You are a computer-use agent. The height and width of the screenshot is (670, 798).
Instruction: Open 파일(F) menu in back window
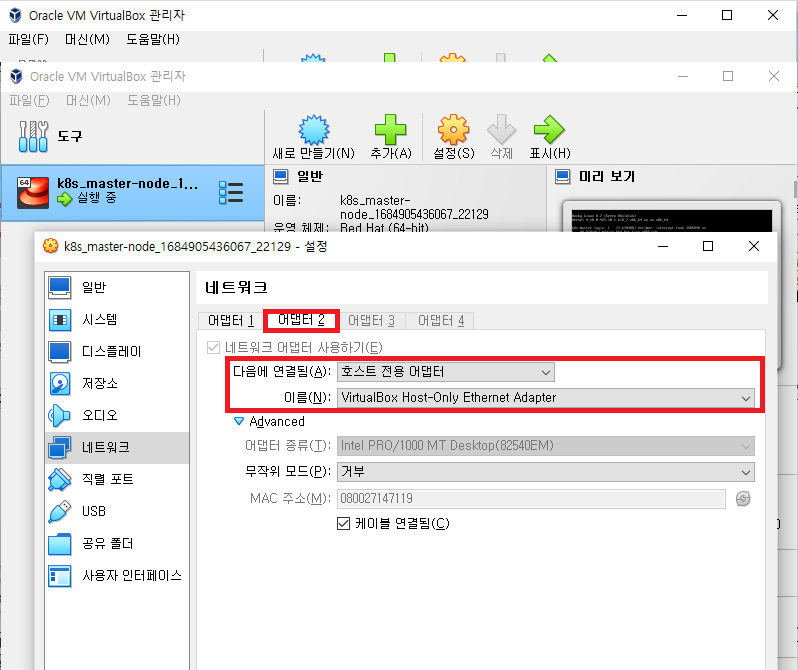click(x=28, y=39)
